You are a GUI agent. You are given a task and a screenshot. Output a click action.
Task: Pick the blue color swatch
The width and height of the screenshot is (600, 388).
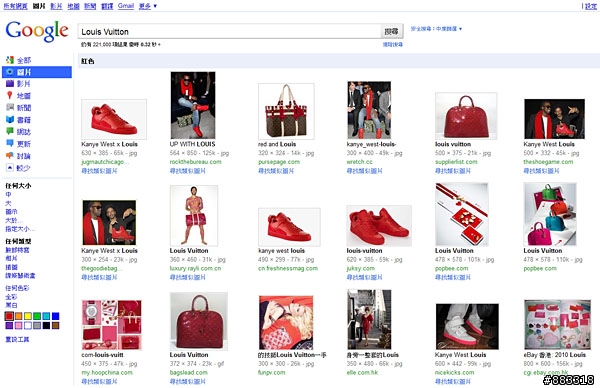[55, 316]
